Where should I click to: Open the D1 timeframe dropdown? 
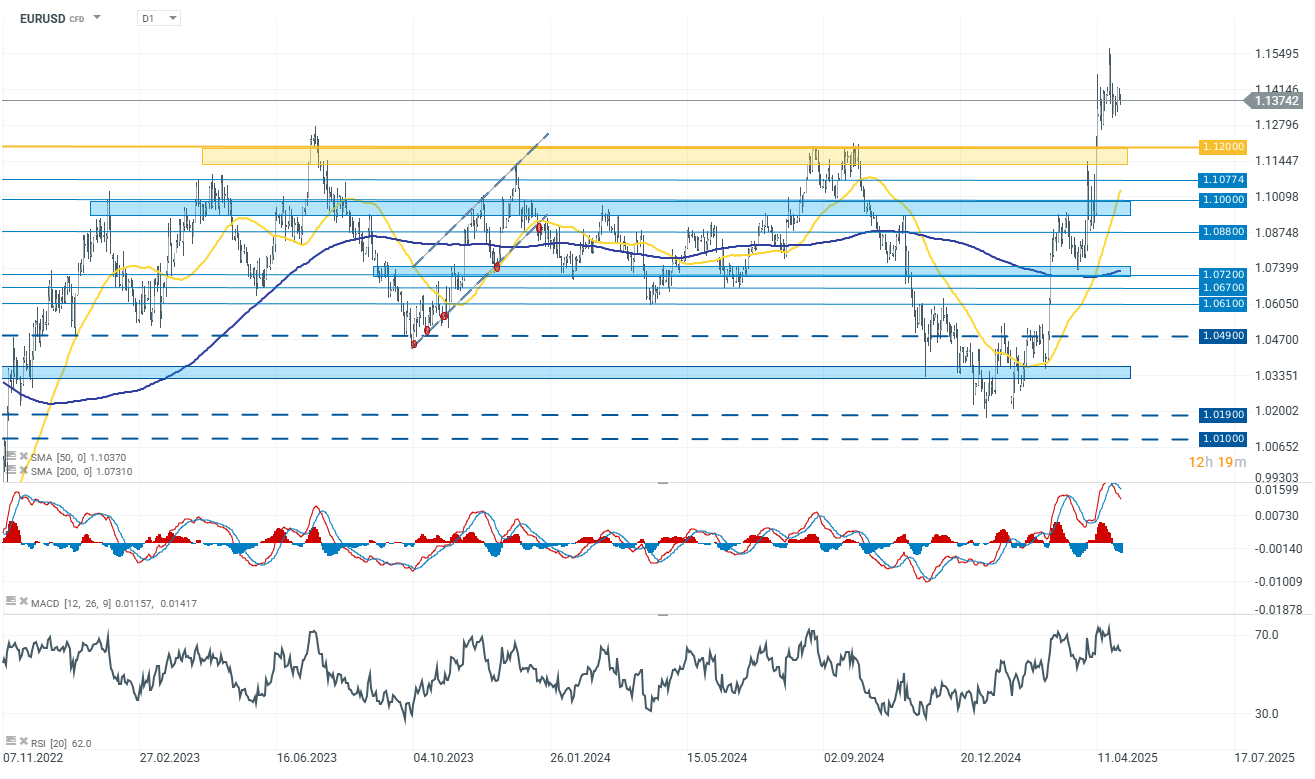159,18
